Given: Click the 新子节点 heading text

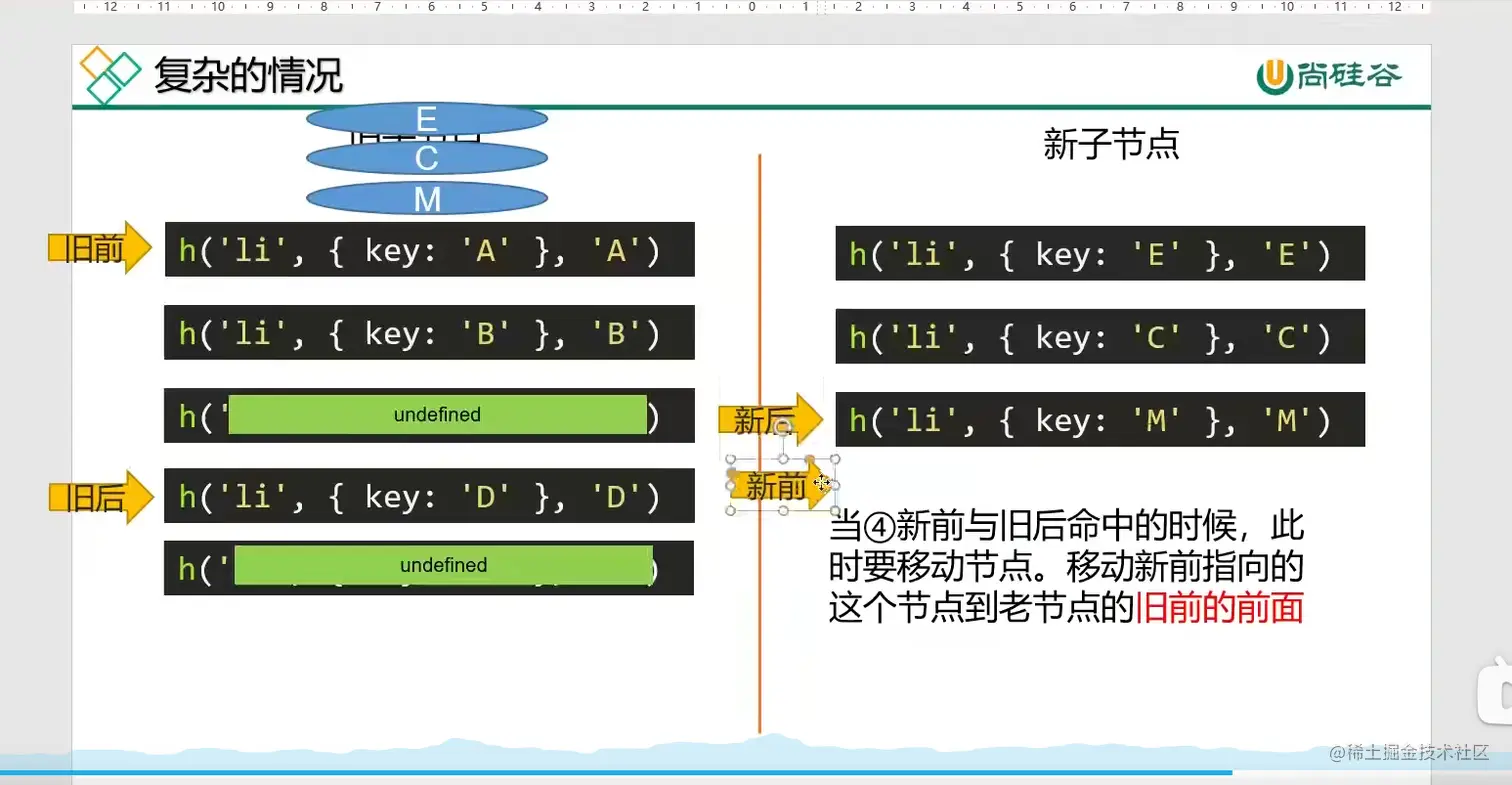Looking at the screenshot, I should click(x=1113, y=145).
